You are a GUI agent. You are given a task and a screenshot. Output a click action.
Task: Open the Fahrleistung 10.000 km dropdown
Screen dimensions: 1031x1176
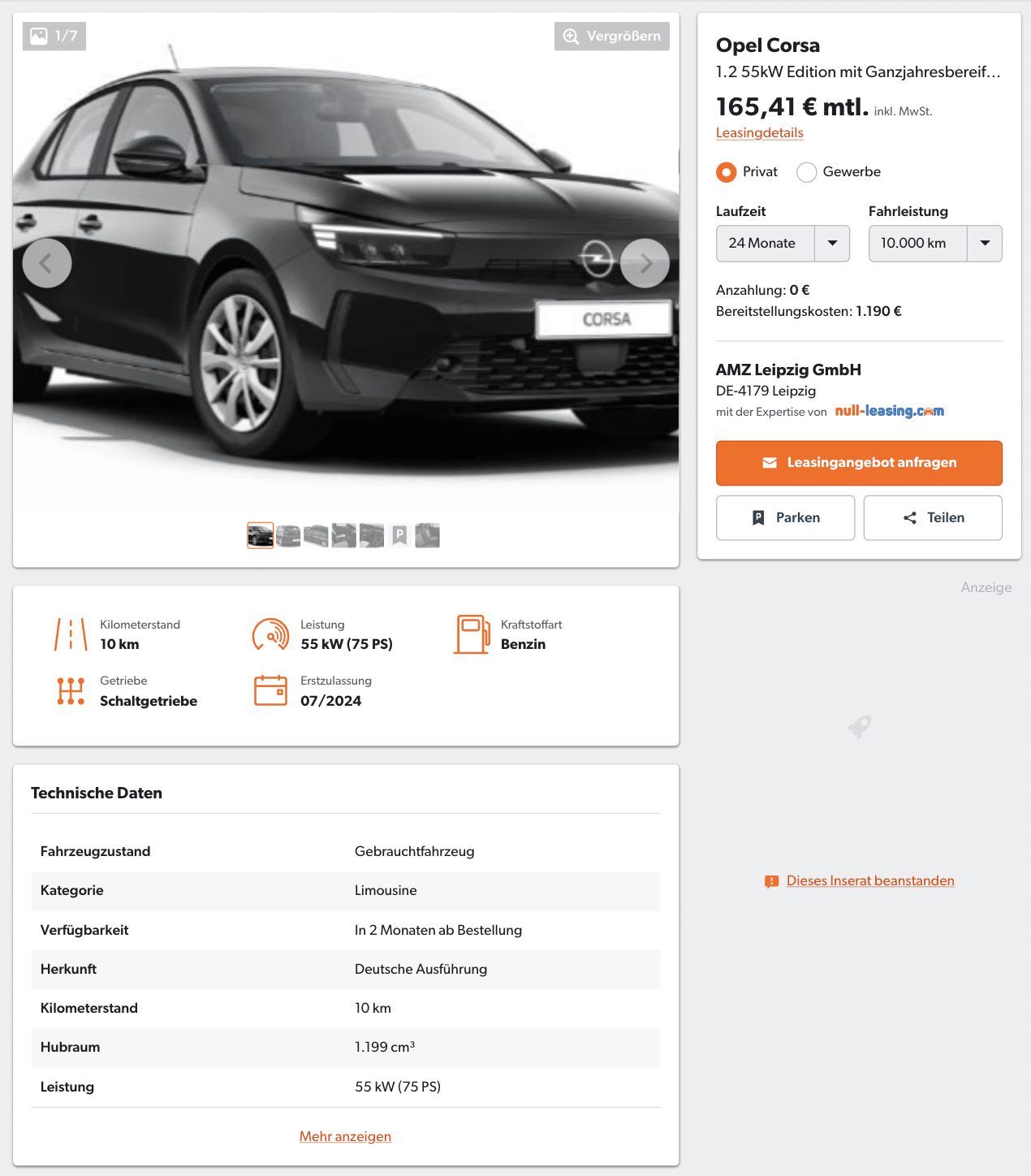(935, 244)
